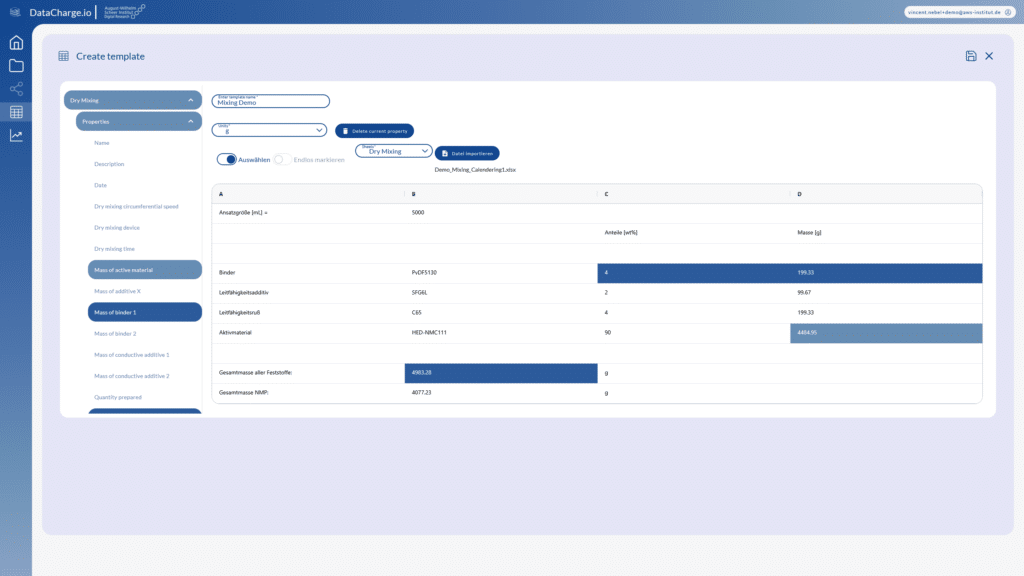Click column A header

[308, 194]
